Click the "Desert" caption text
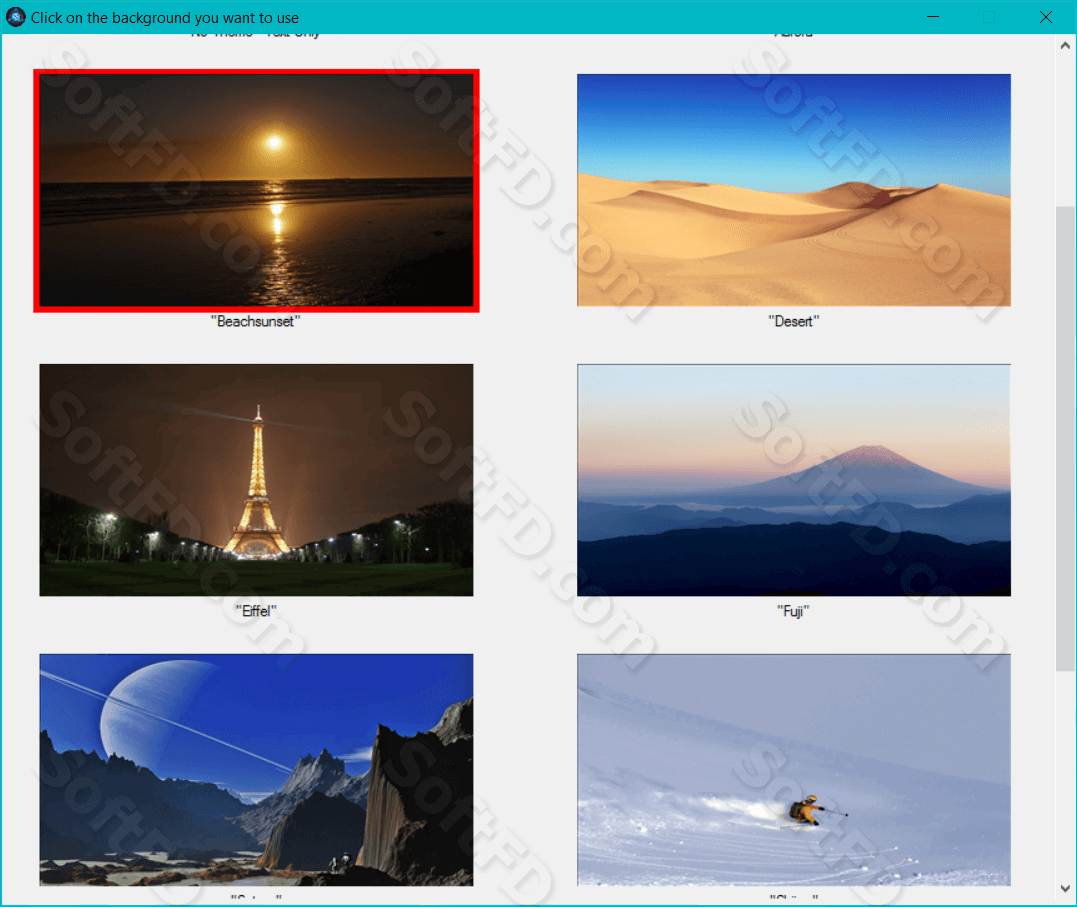Screen dimensions: 1077x907 793,322
